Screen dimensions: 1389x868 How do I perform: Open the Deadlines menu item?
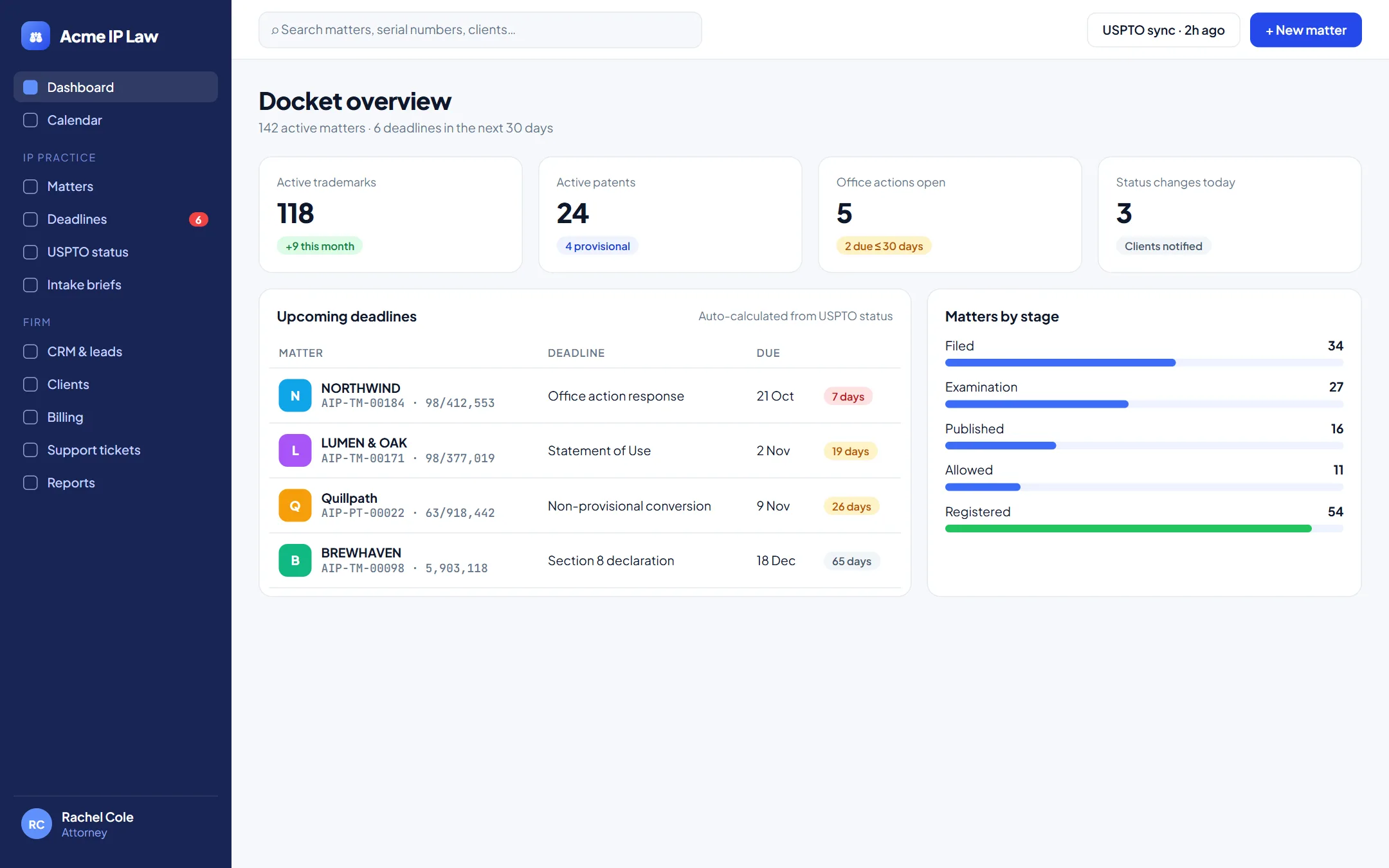coord(116,219)
